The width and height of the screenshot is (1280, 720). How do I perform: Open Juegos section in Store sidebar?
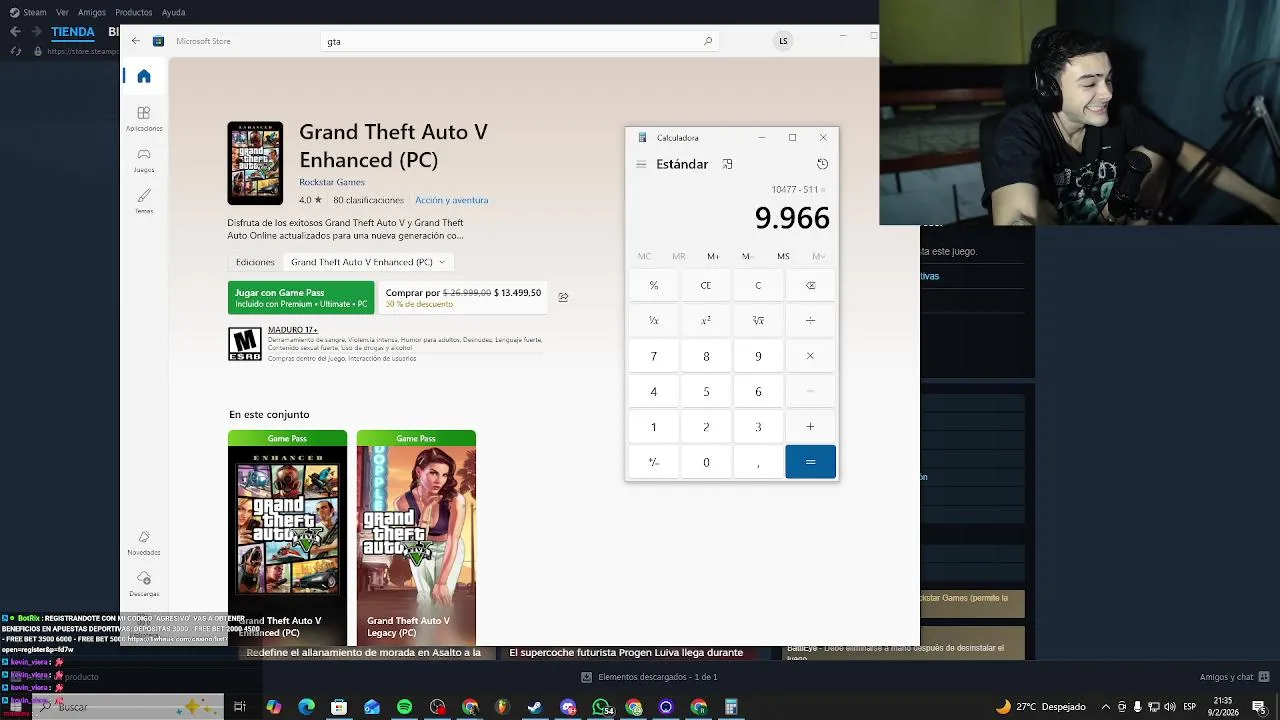coord(144,160)
